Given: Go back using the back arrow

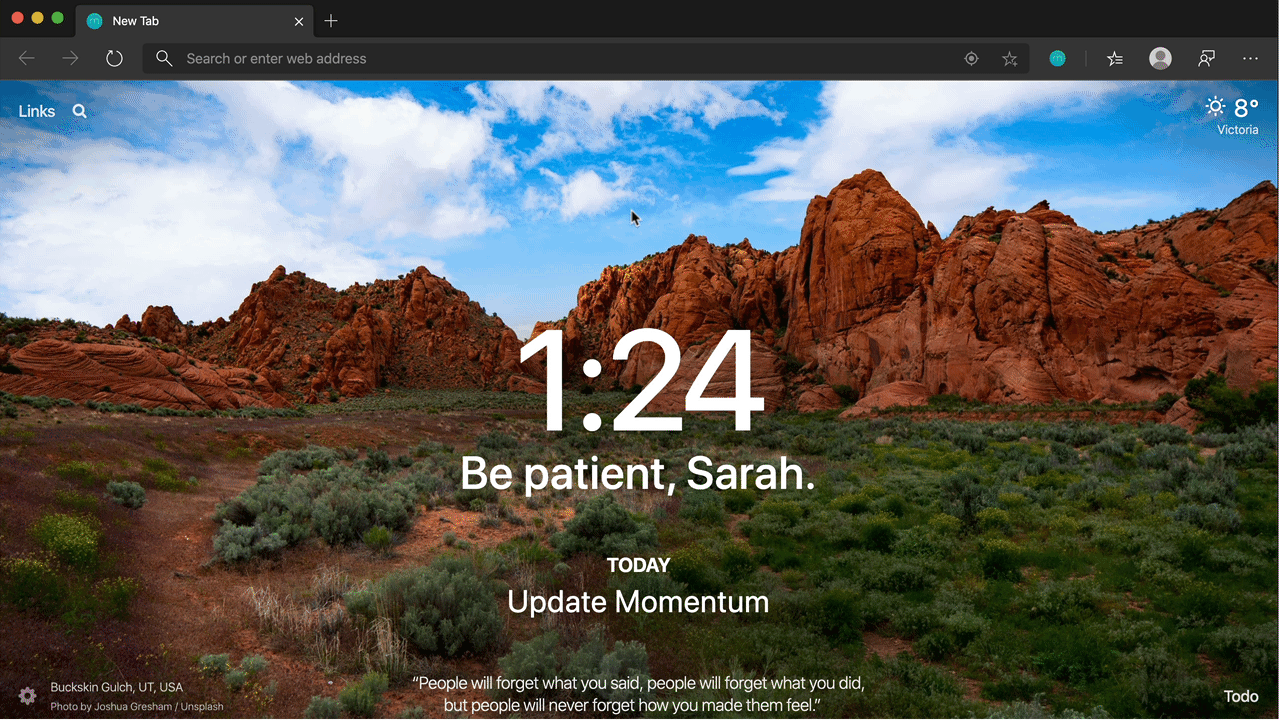Looking at the screenshot, I should [27, 59].
